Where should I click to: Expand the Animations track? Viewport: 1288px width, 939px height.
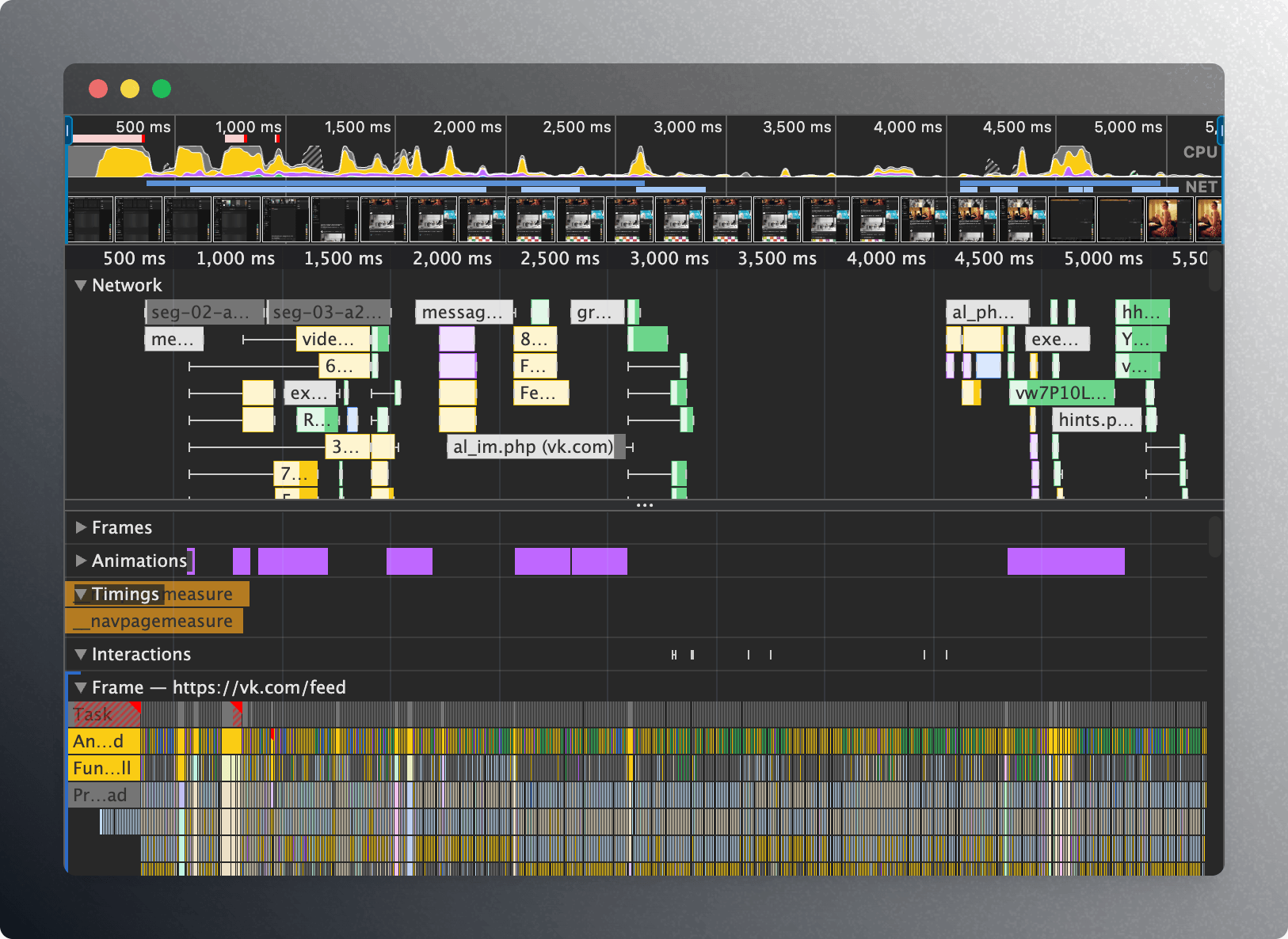80,561
